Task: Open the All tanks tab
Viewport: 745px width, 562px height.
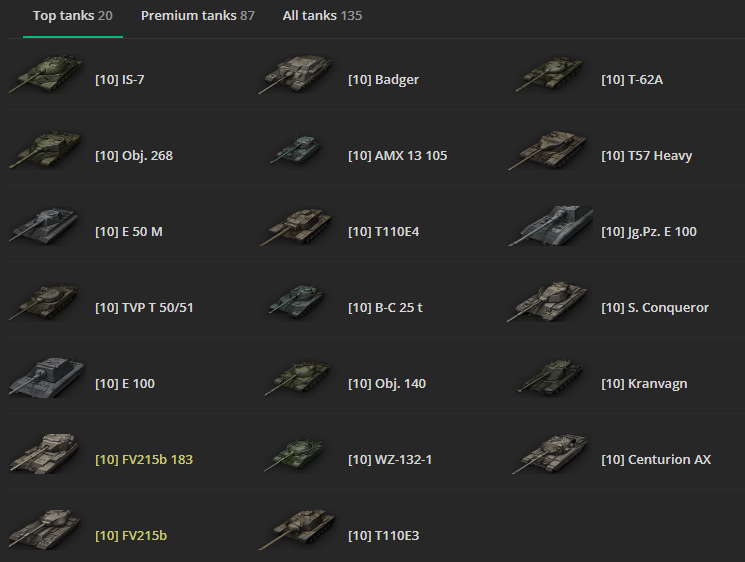Action: point(322,16)
